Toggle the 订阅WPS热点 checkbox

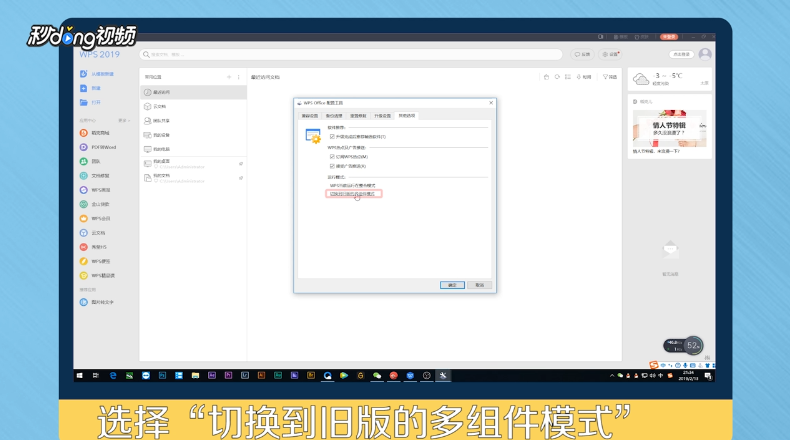[332, 157]
